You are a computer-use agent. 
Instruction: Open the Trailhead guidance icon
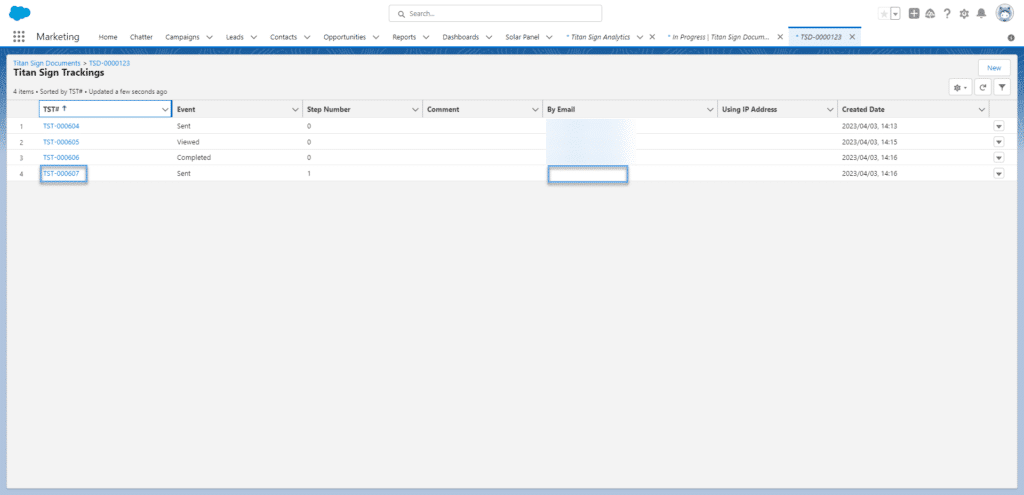point(930,13)
